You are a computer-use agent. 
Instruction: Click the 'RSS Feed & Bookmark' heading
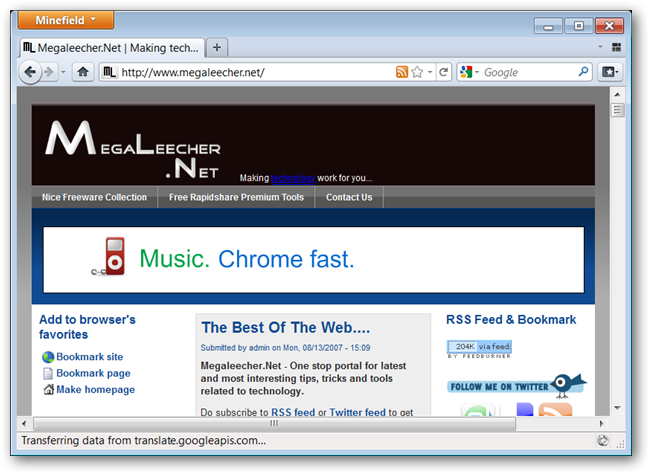pos(511,320)
